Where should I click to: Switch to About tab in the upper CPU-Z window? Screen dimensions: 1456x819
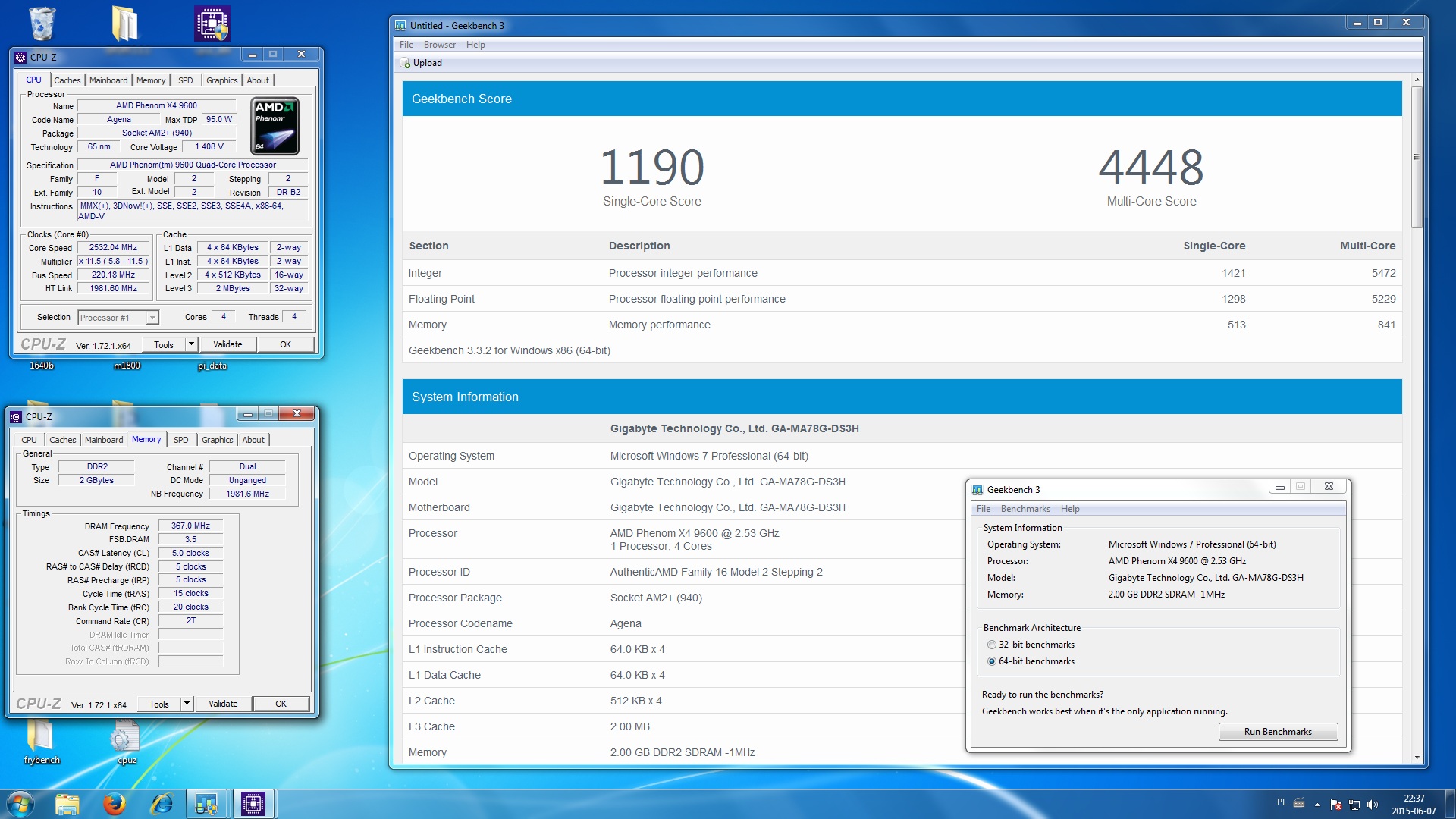(258, 80)
